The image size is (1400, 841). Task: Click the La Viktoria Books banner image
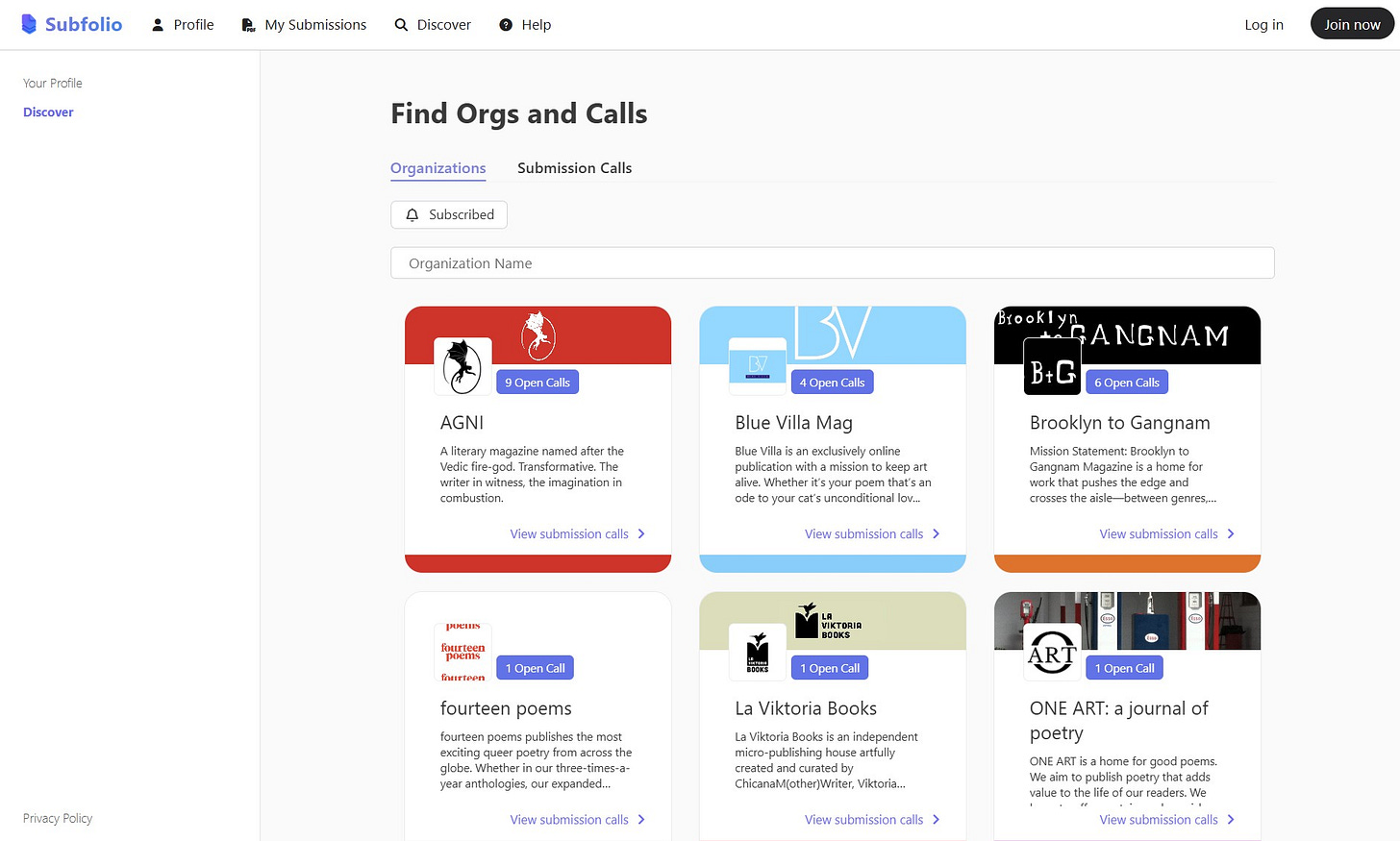(x=833, y=621)
